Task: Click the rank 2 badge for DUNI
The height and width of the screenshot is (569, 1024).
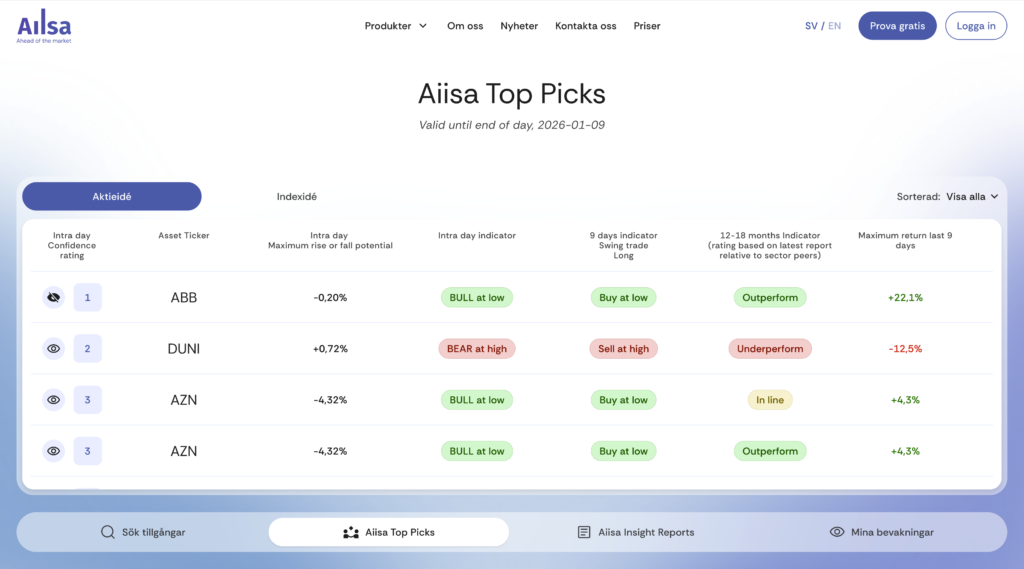Action: (x=87, y=349)
